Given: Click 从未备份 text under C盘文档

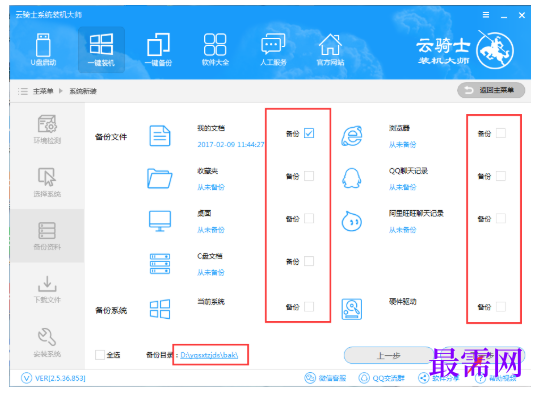Looking at the screenshot, I should (211, 273).
